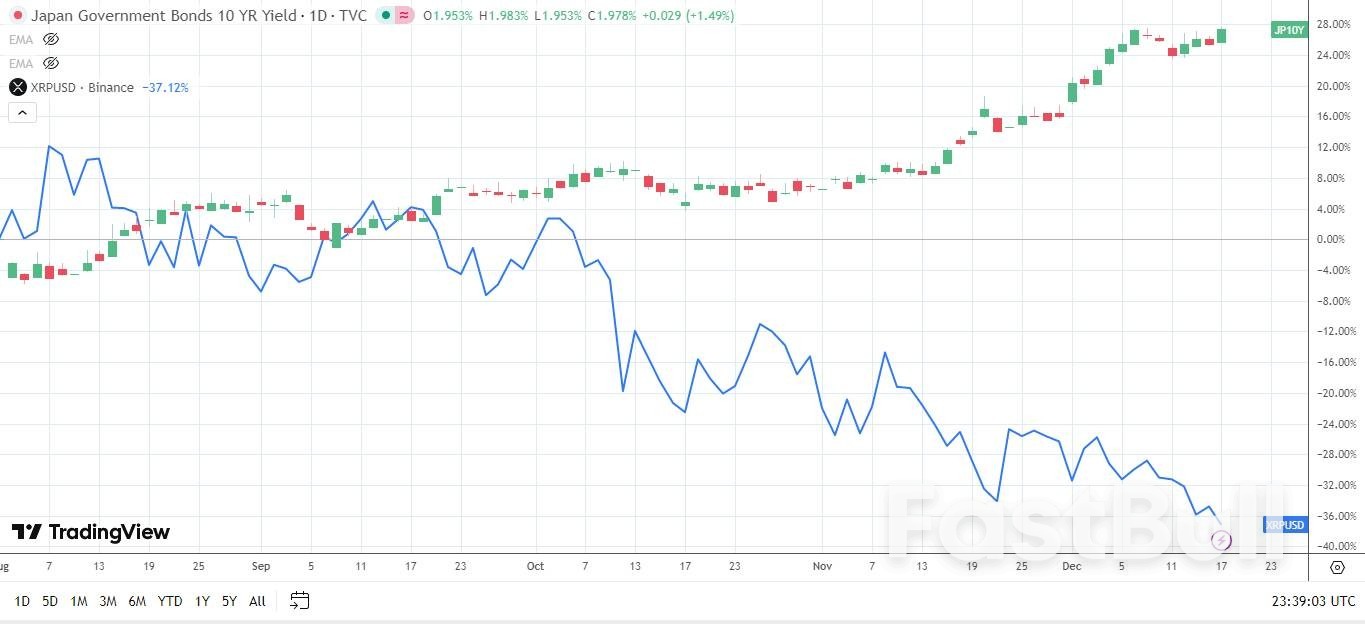Open chart settings gear near price axis

click(x=1337, y=567)
